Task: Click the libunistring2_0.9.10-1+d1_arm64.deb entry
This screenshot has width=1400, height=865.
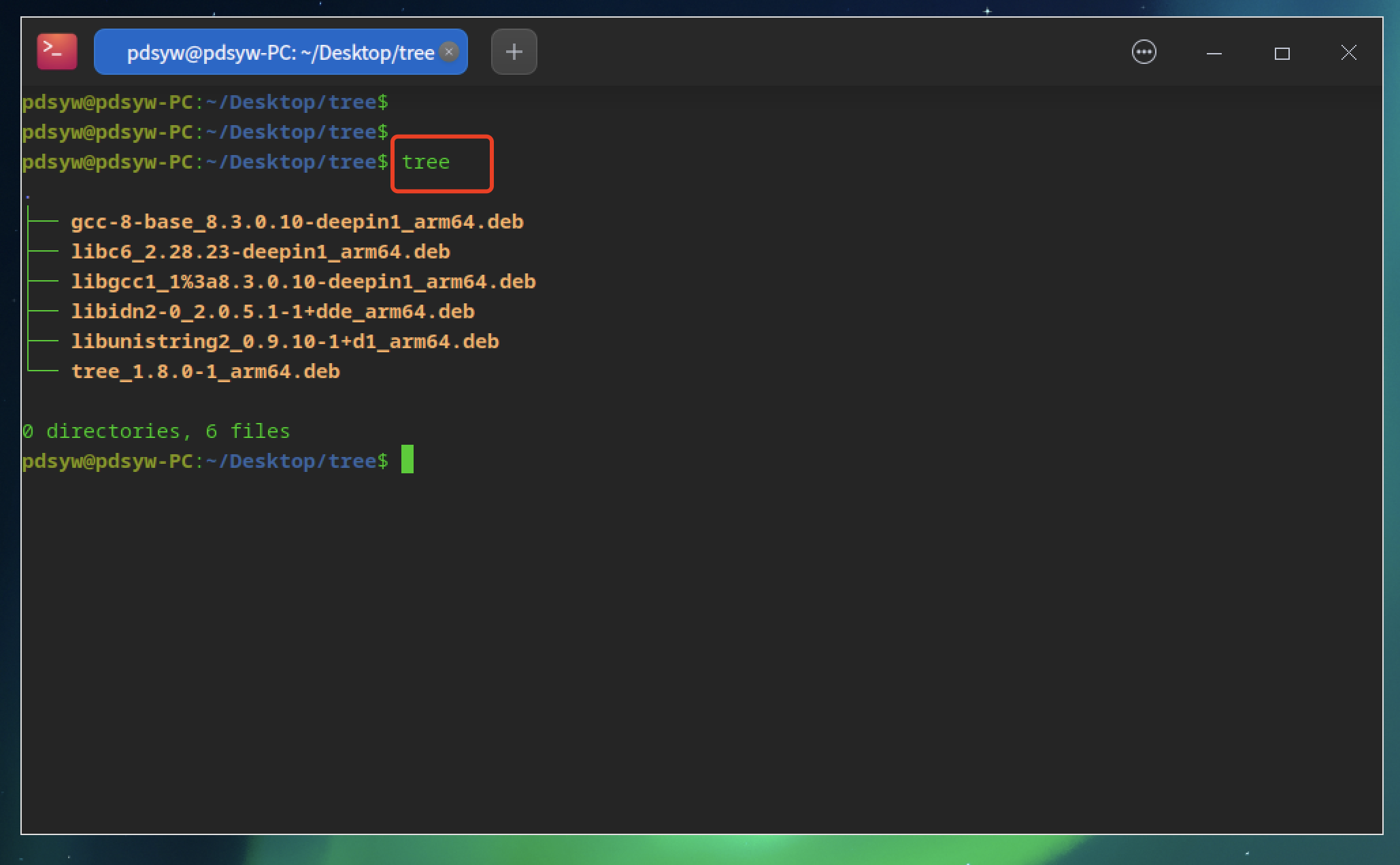Action: [x=285, y=341]
